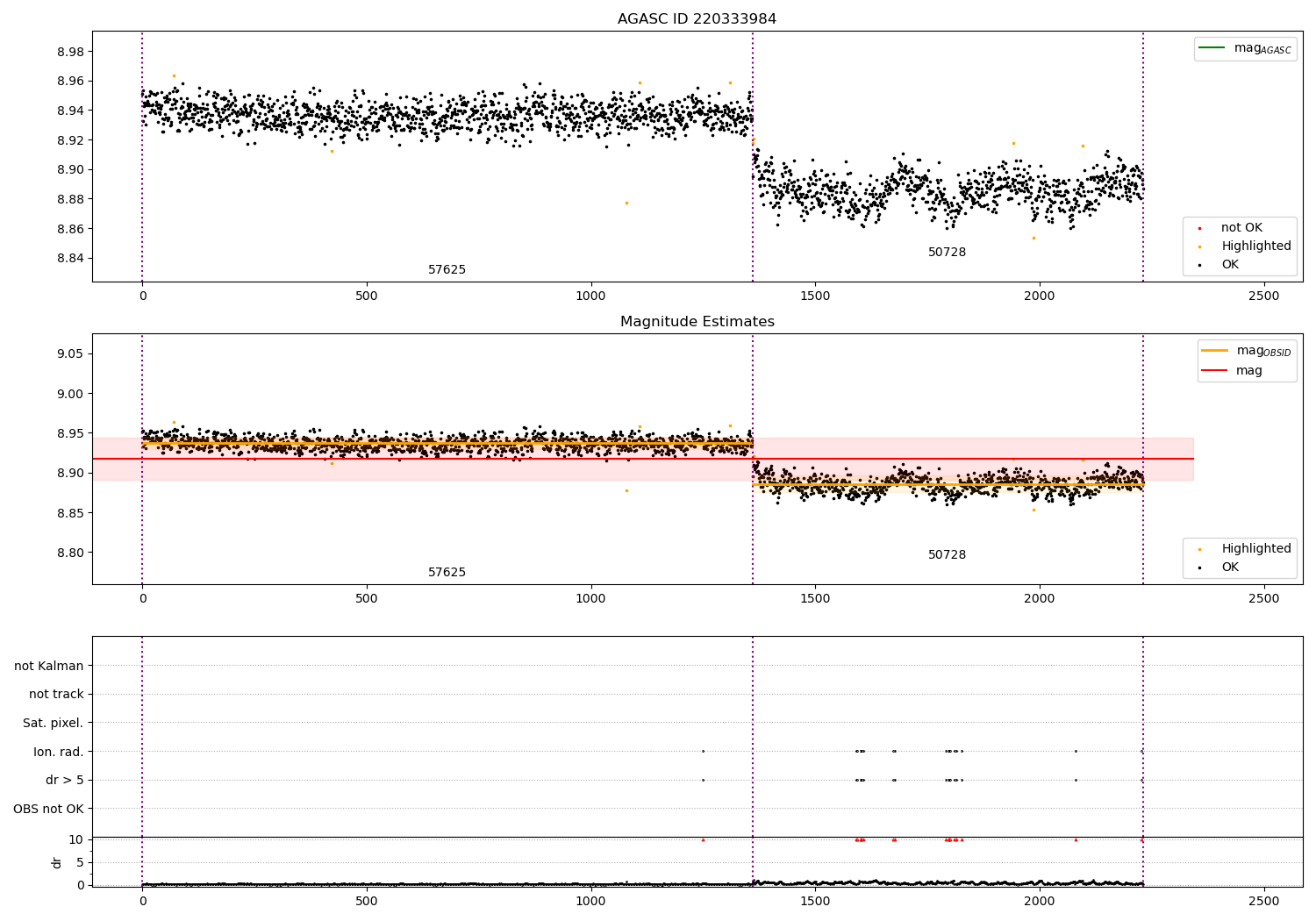Click x-tick "1000" under the top plot
The image size is (1316, 921).
coord(590,296)
